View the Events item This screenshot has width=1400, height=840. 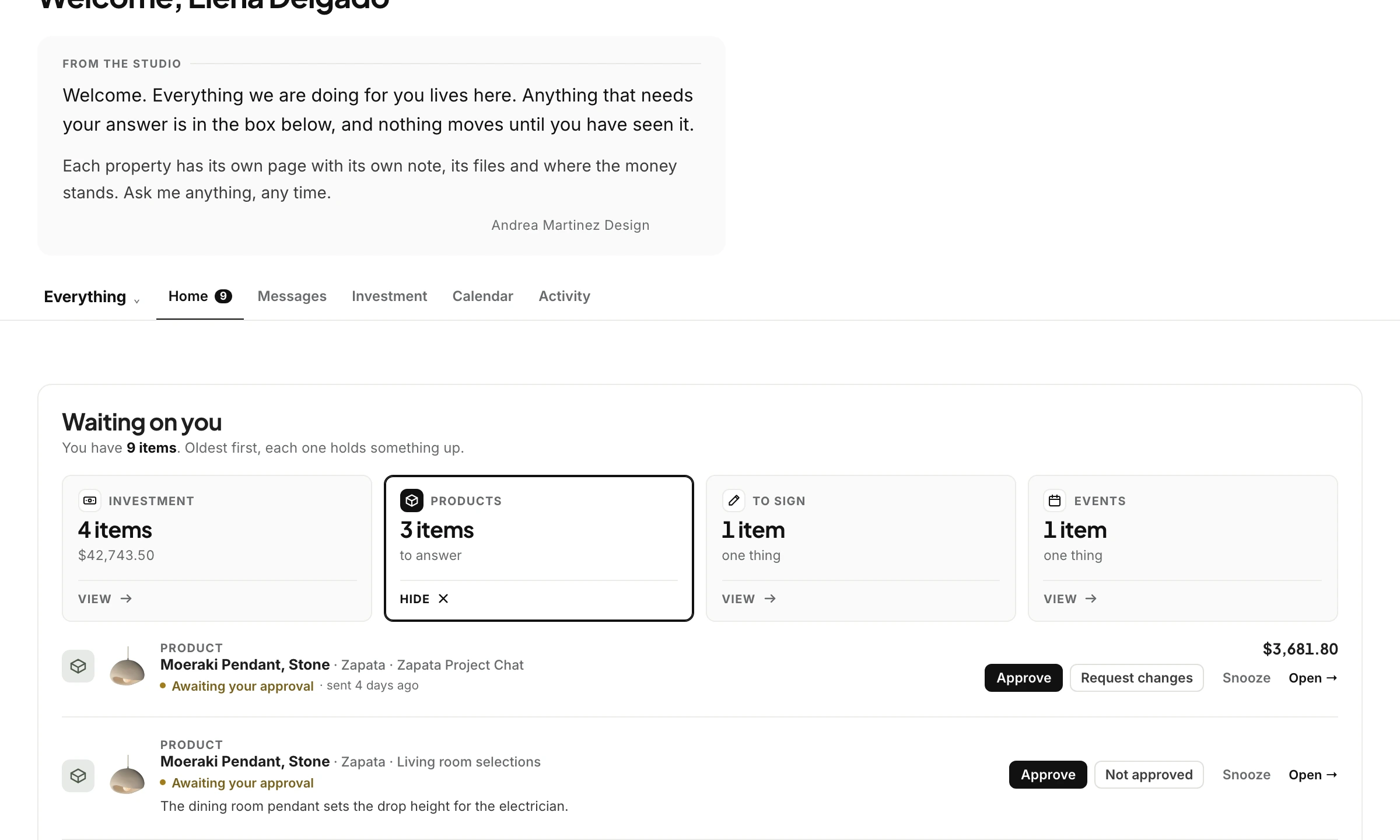pyautogui.click(x=1070, y=599)
